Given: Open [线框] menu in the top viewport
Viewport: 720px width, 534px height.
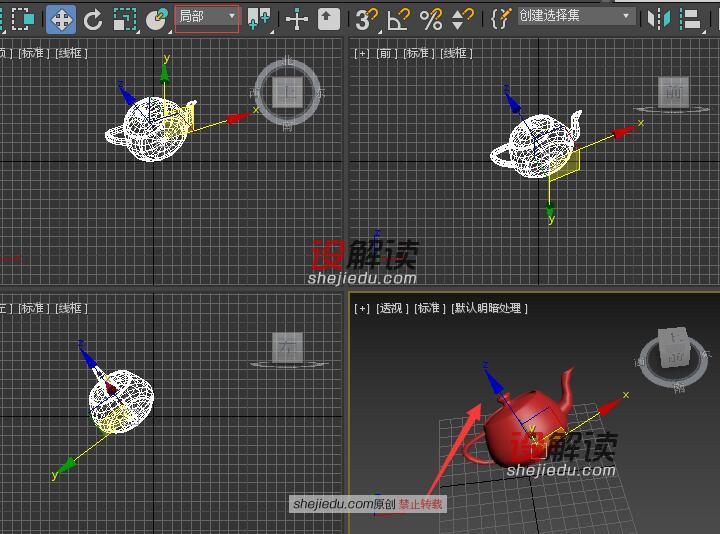Looking at the screenshot, I should tap(71, 53).
